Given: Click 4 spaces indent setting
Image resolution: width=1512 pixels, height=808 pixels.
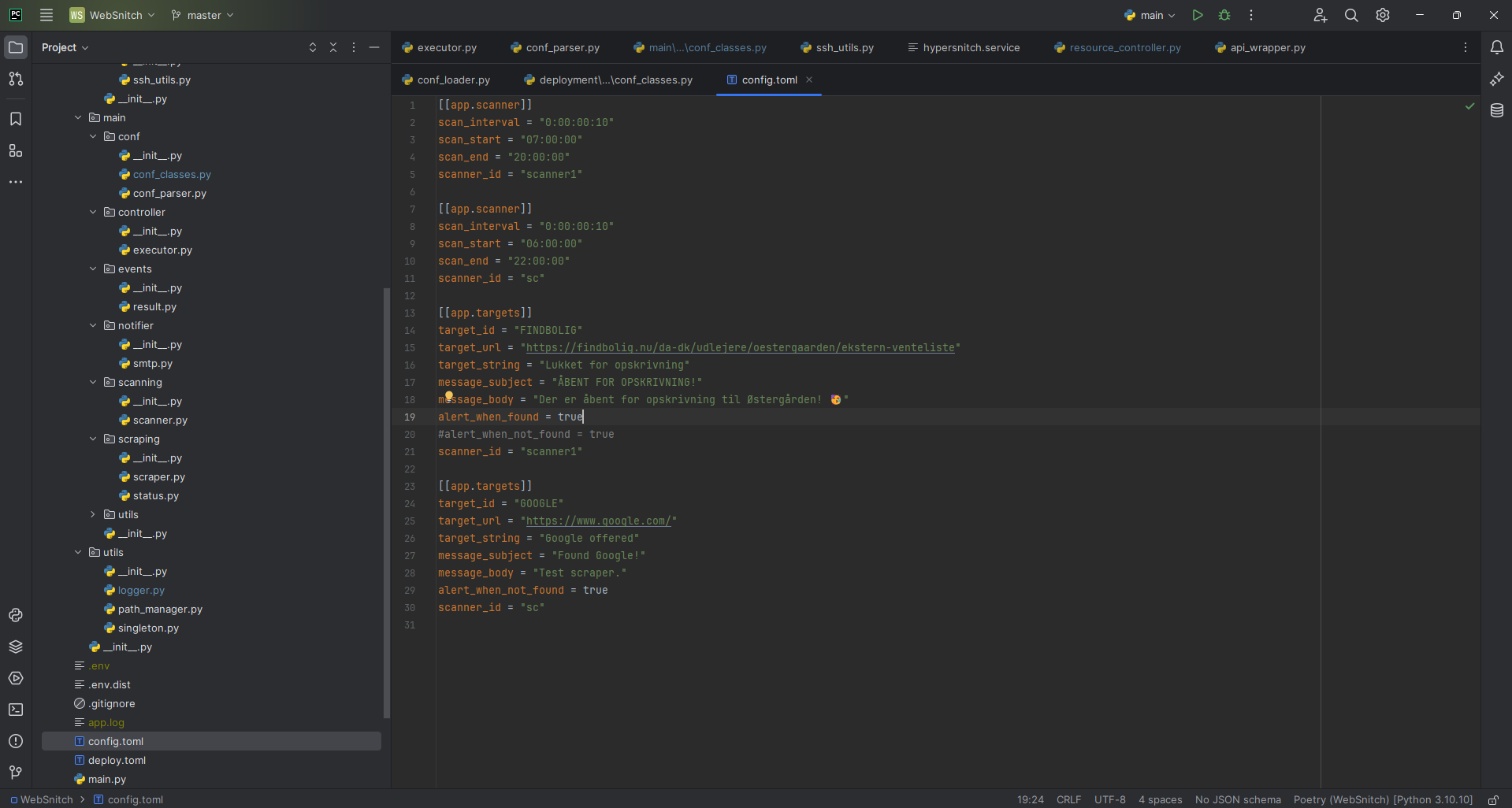Looking at the screenshot, I should tap(1160, 799).
